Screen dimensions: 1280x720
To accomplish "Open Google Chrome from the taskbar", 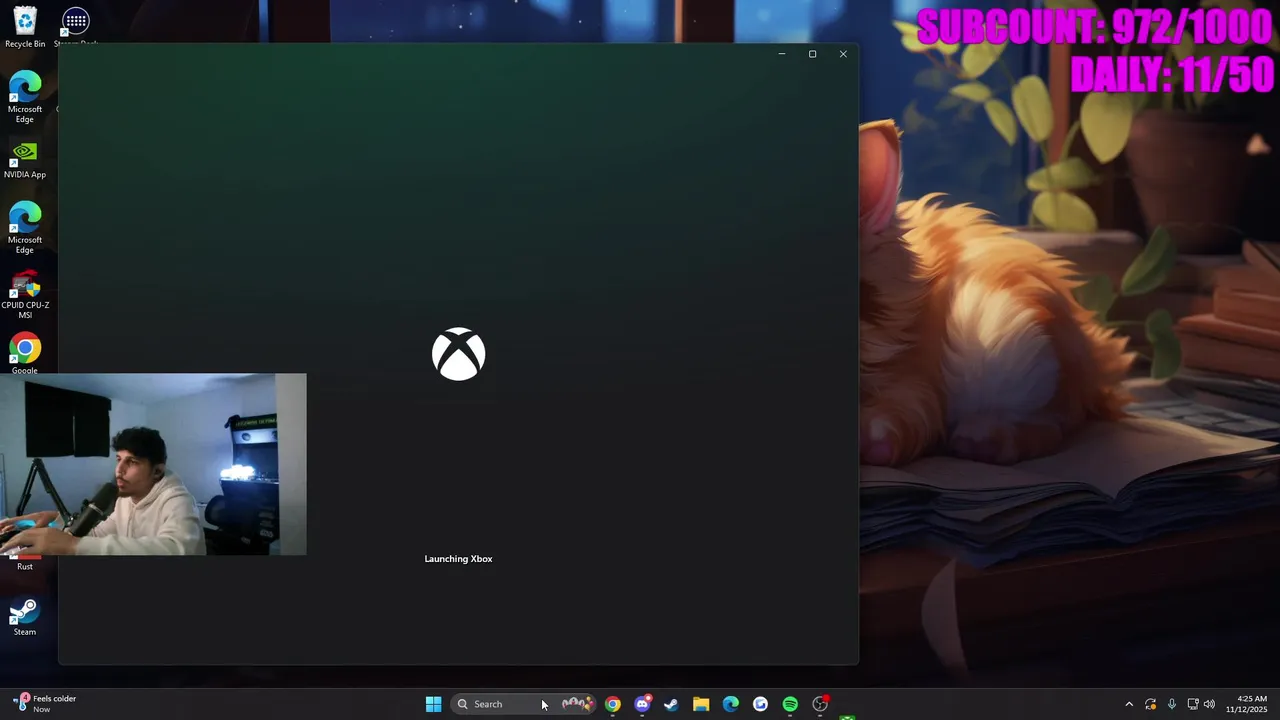I will 612,704.
